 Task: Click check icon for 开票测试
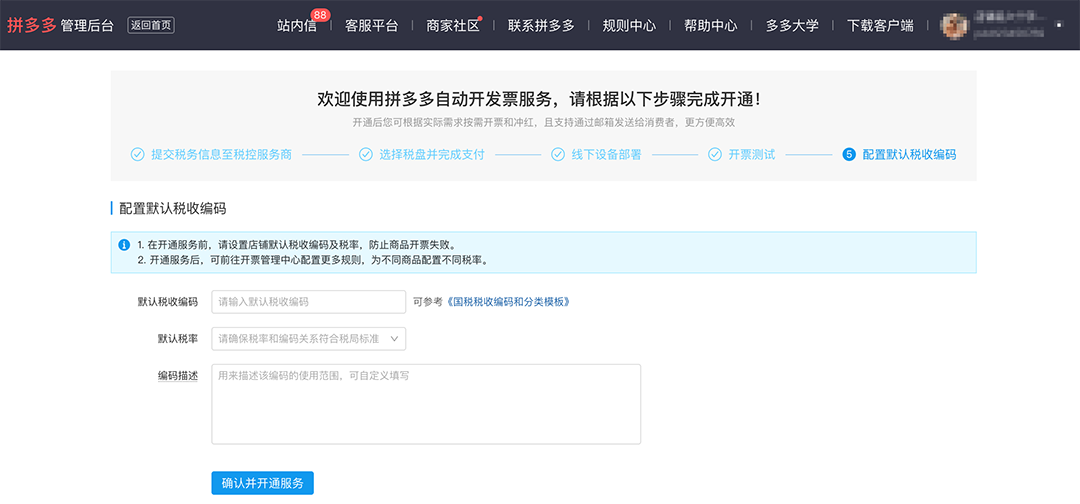click(715, 154)
